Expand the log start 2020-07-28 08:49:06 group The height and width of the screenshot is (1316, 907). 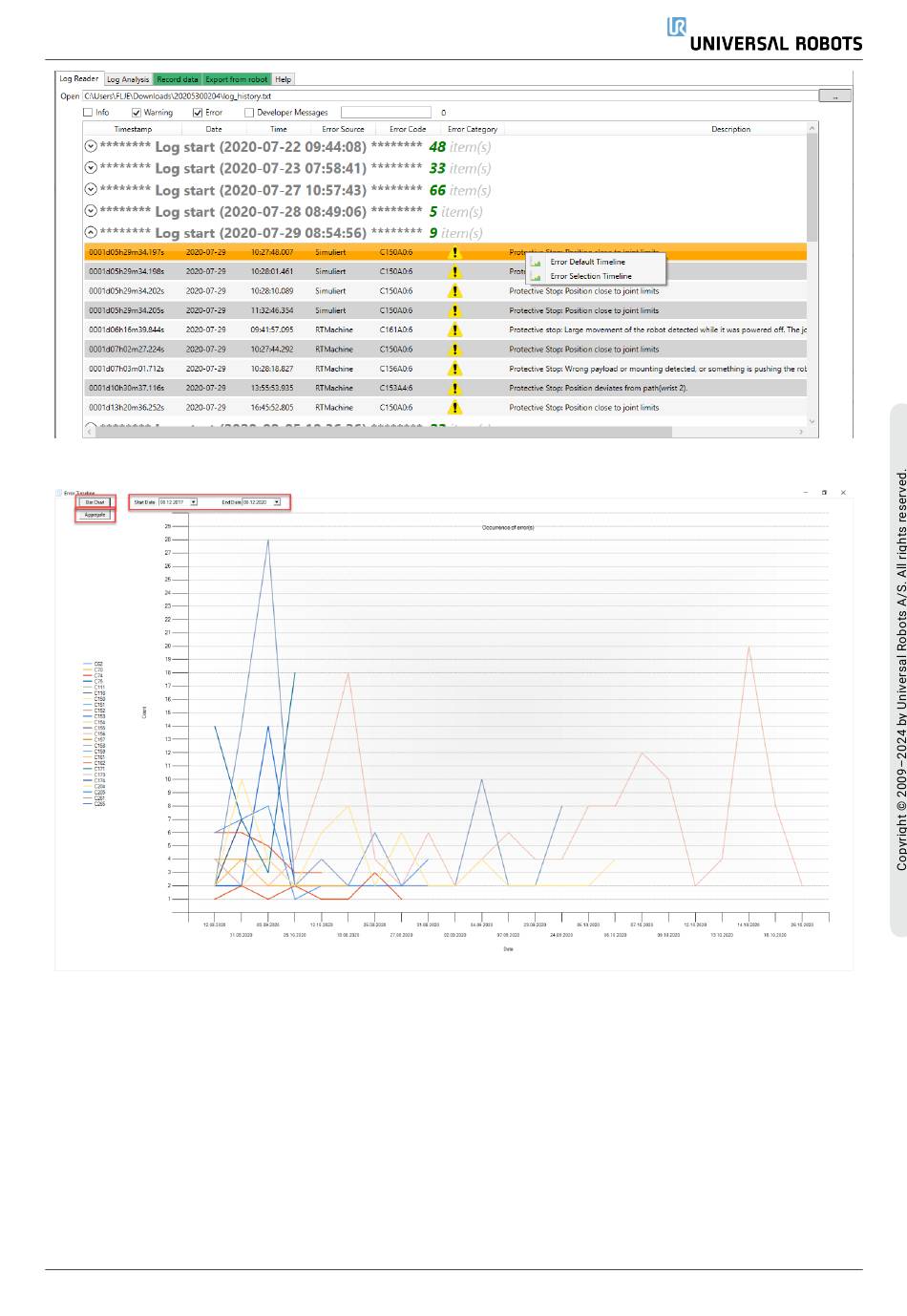point(91,211)
